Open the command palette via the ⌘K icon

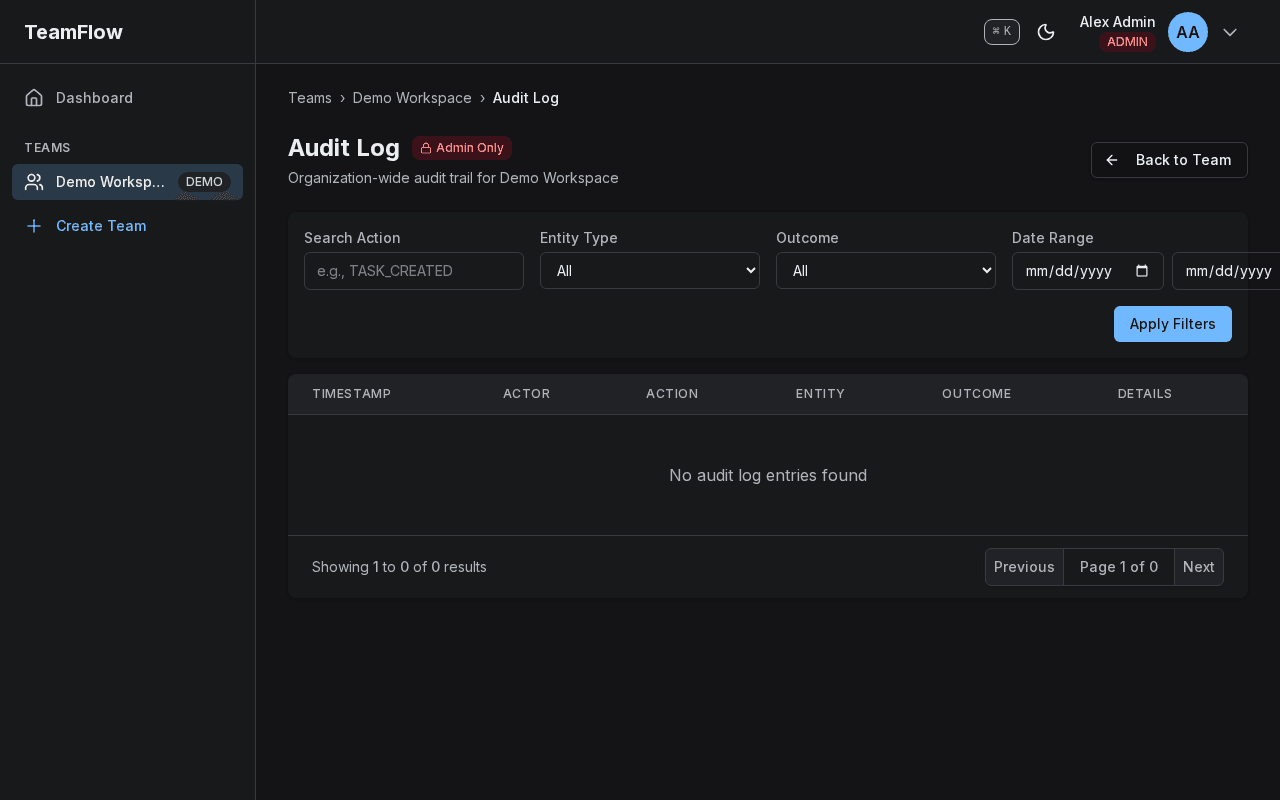[1001, 31]
